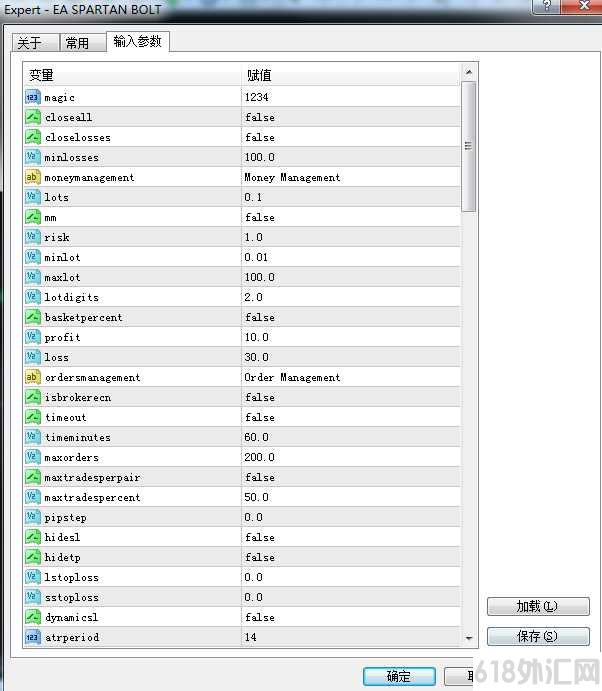Select the basketpercent value false
Viewport: 602px width, 691px height.
pos(260,317)
